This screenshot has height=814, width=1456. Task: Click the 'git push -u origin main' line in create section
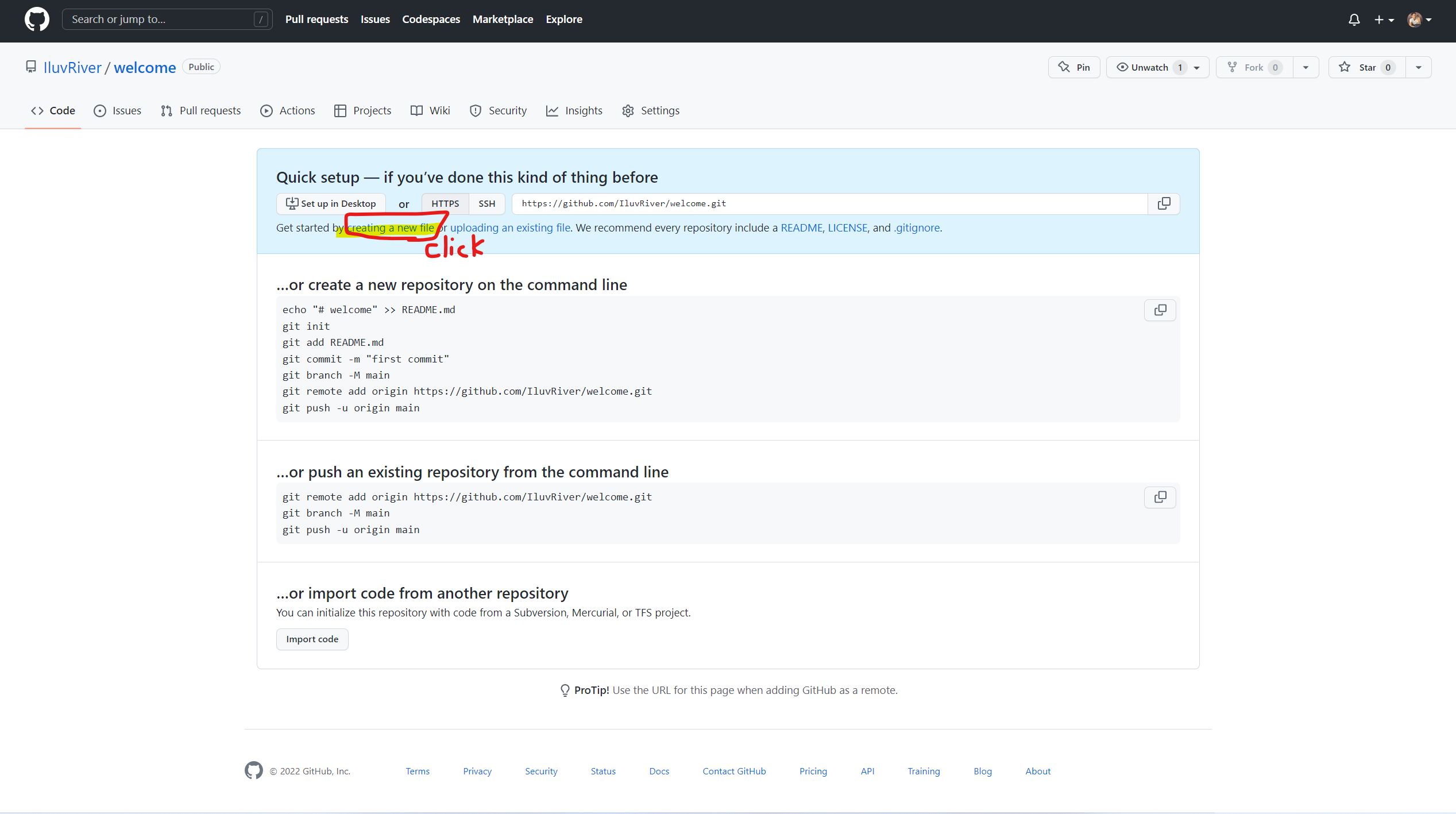tap(351, 408)
